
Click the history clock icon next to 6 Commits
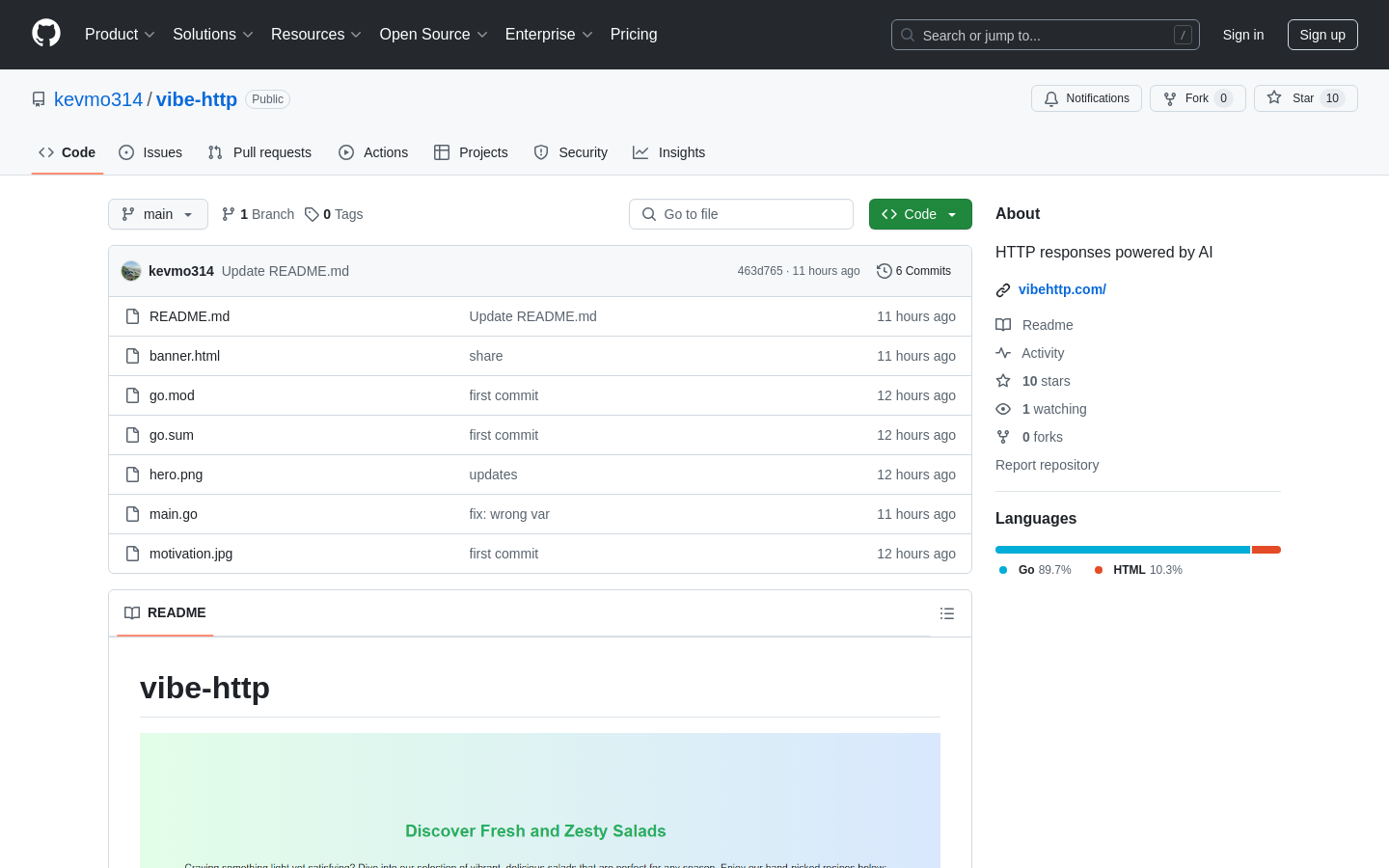point(884,271)
